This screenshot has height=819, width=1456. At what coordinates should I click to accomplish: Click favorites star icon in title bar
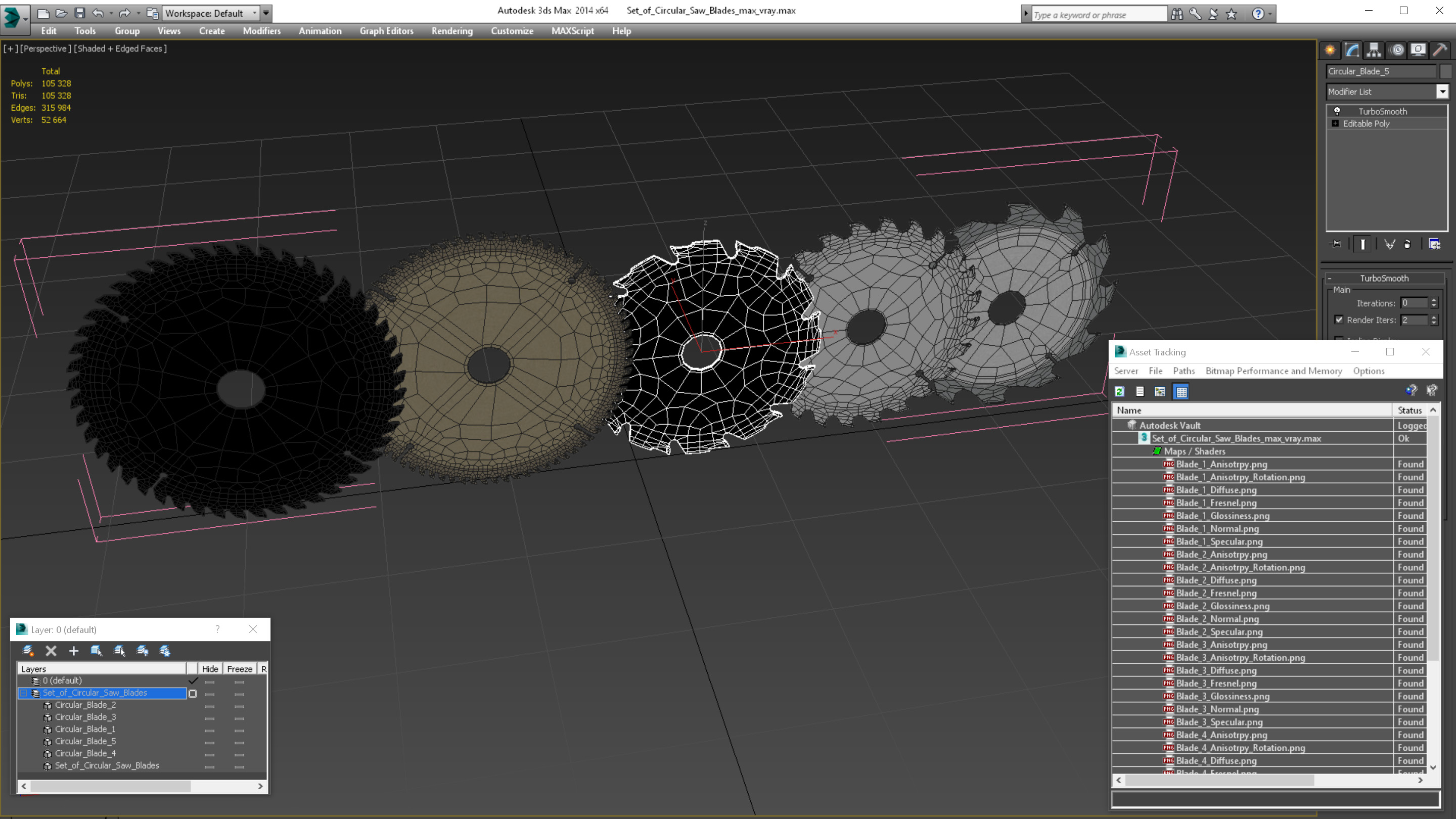(x=1232, y=14)
